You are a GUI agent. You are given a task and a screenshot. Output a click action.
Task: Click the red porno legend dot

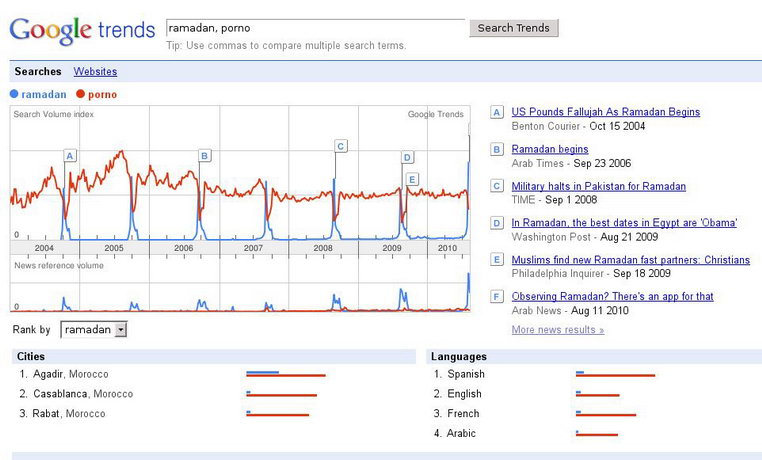pos(81,94)
